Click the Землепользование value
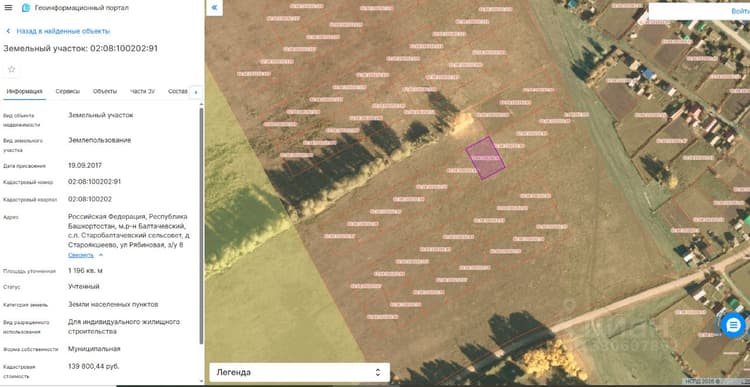Image resolution: width=750 pixels, height=387 pixels. point(99,140)
